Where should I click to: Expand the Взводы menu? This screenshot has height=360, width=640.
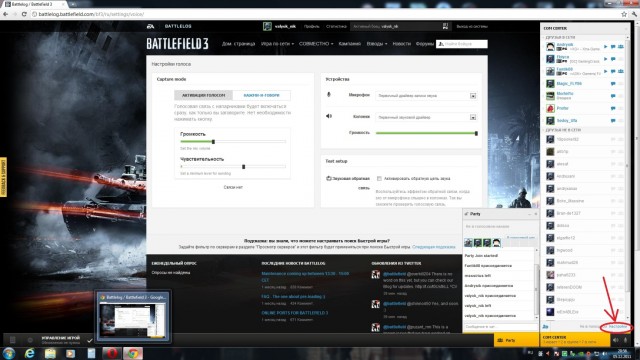tap(377, 44)
